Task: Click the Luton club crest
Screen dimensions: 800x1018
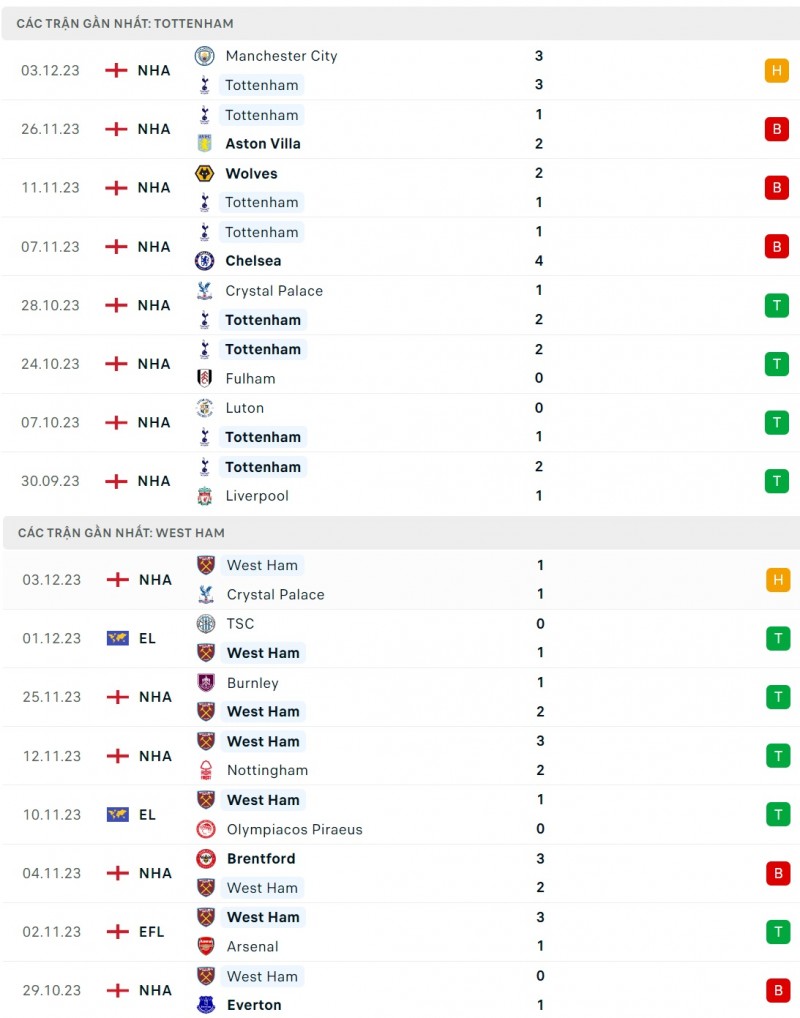Action: [x=204, y=408]
